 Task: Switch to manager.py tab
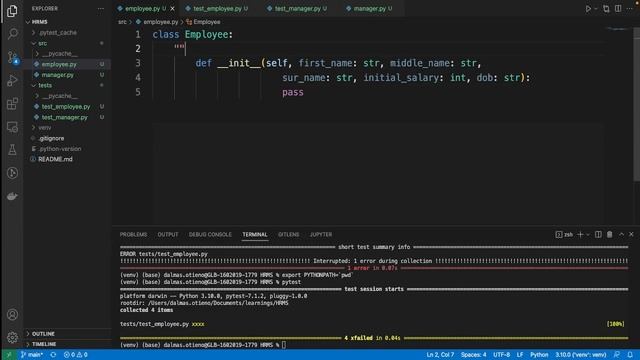tap(371, 9)
